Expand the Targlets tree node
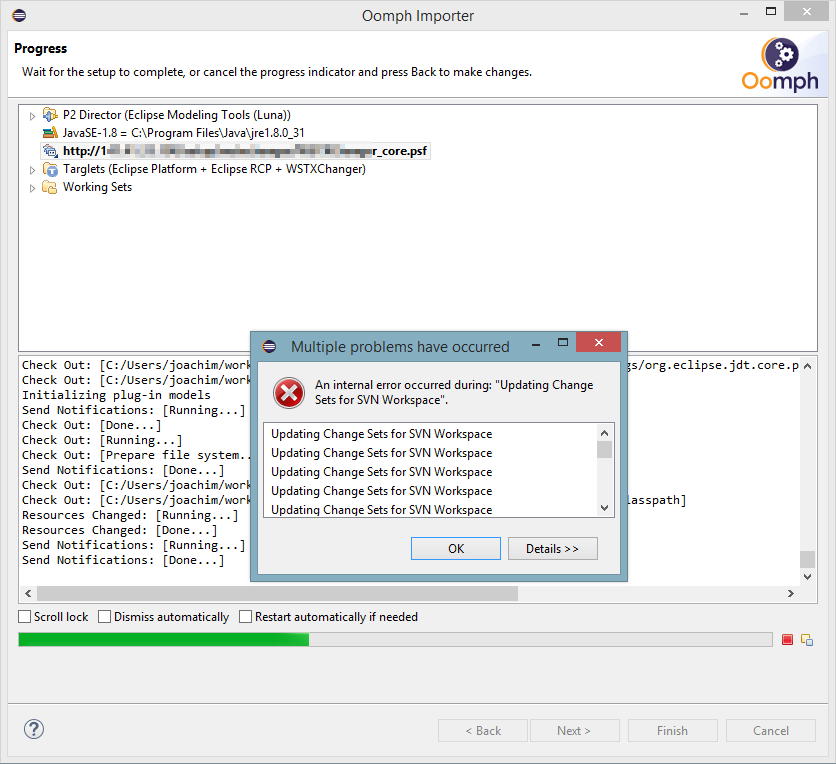The width and height of the screenshot is (836, 764). coord(32,170)
